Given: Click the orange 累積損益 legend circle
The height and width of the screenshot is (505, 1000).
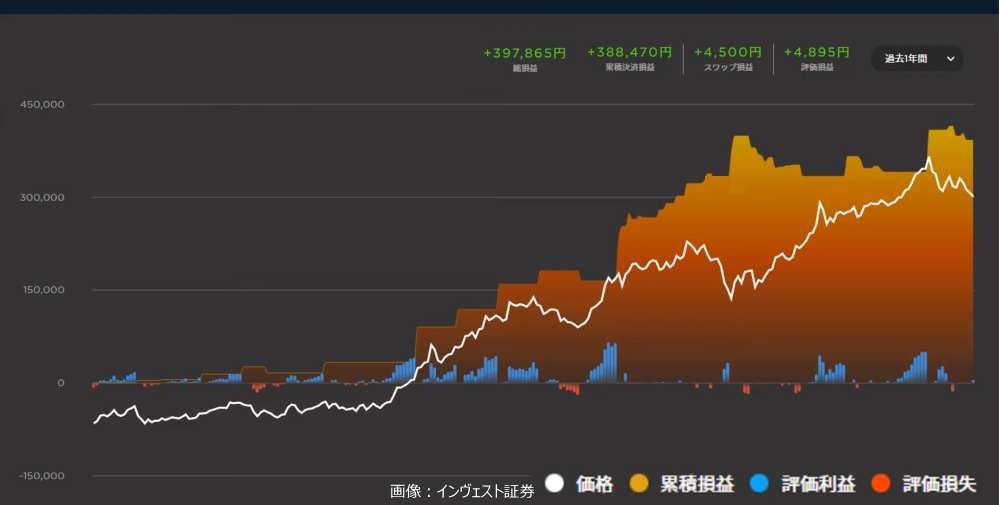Looking at the screenshot, I should (x=640, y=485).
